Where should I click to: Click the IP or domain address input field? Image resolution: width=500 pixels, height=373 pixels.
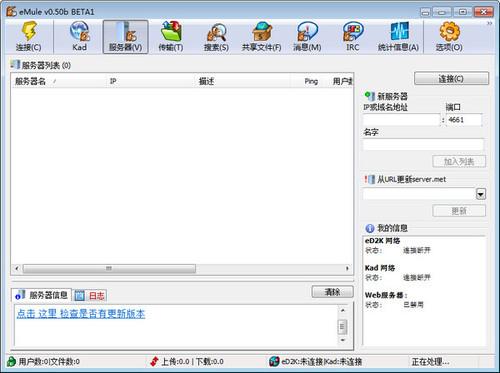coord(401,120)
